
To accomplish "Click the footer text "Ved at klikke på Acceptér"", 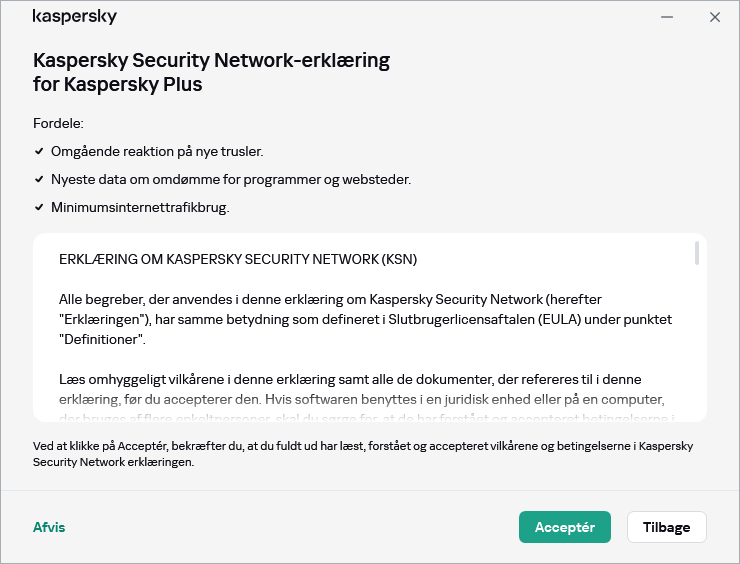I will tap(362, 454).
